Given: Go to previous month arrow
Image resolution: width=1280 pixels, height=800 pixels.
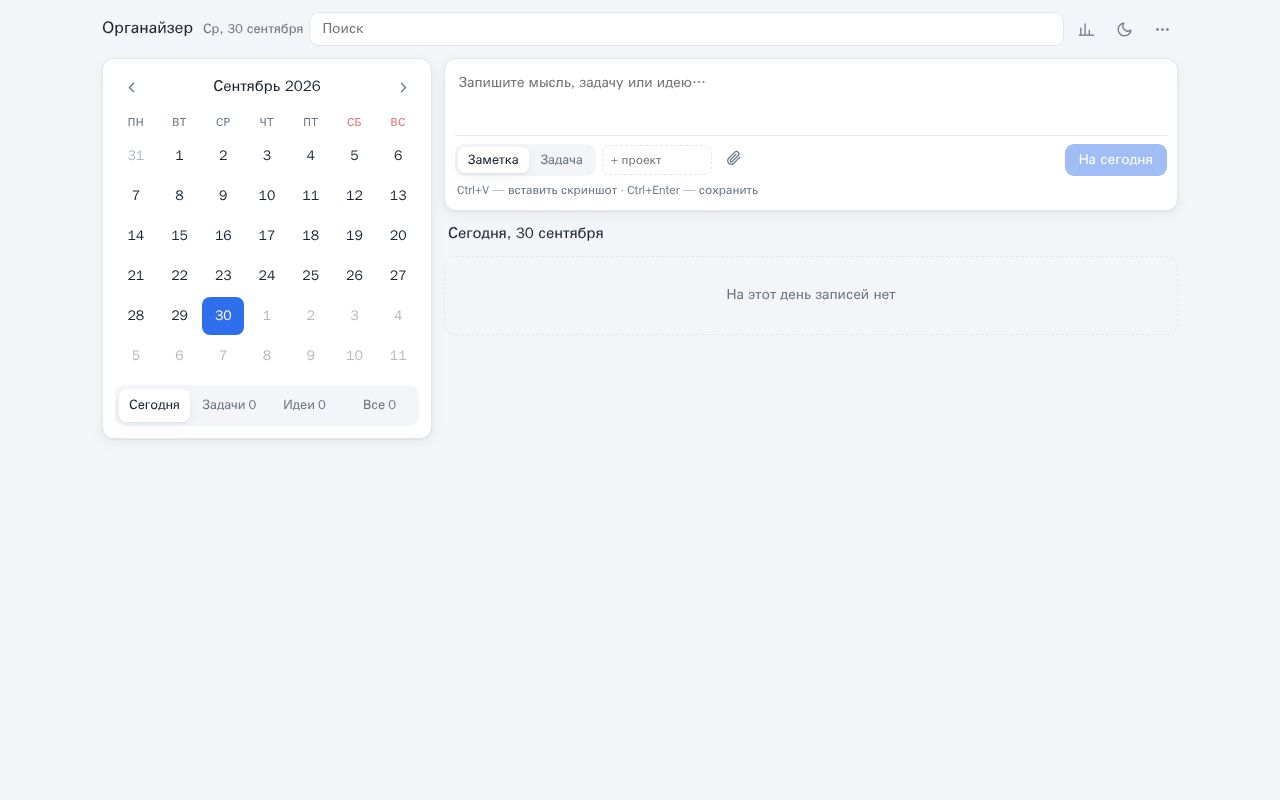Looking at the screenshot, I should click(131, 87).
